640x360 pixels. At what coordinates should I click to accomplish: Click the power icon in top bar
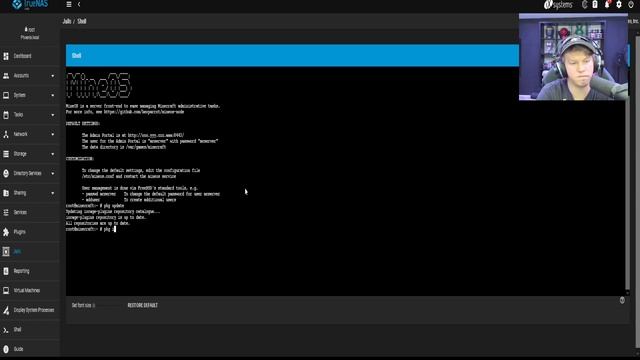631,4
